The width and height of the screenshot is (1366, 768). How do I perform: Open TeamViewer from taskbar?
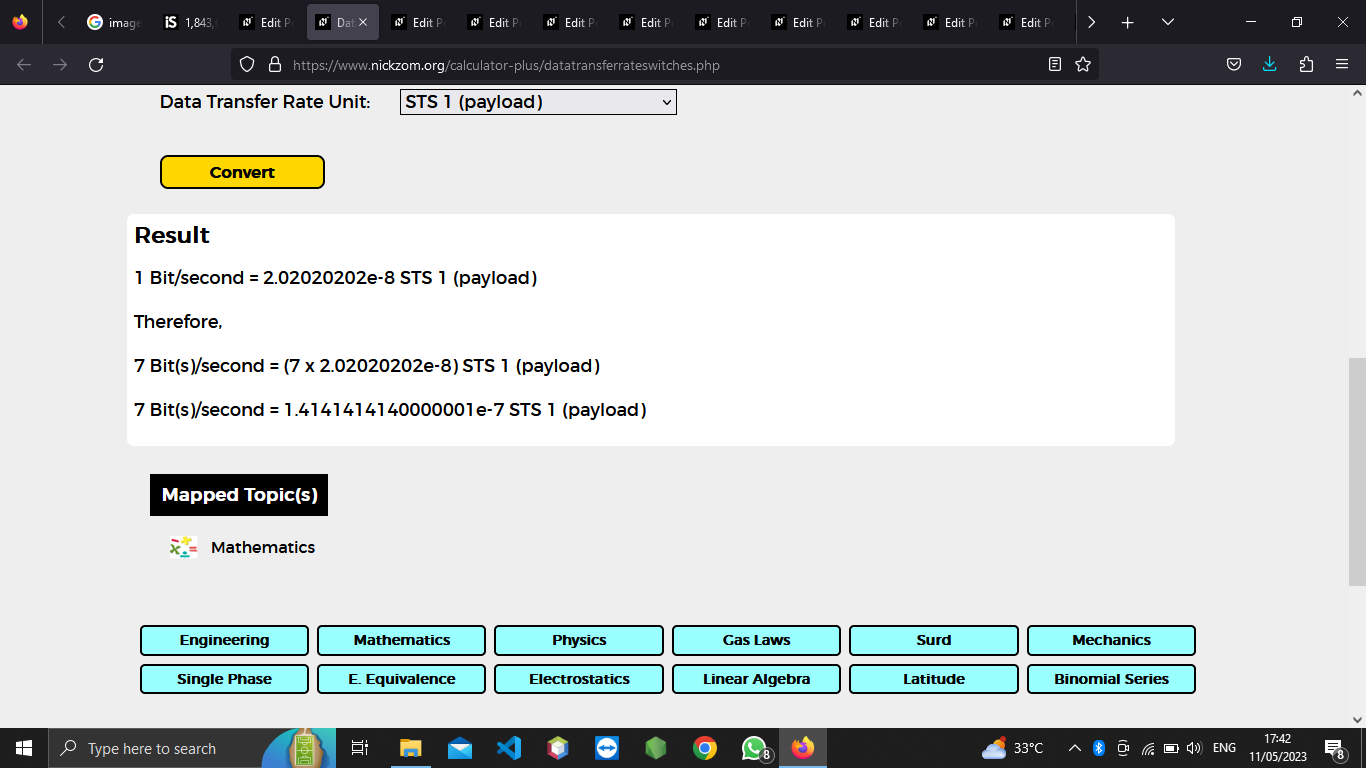607,748
